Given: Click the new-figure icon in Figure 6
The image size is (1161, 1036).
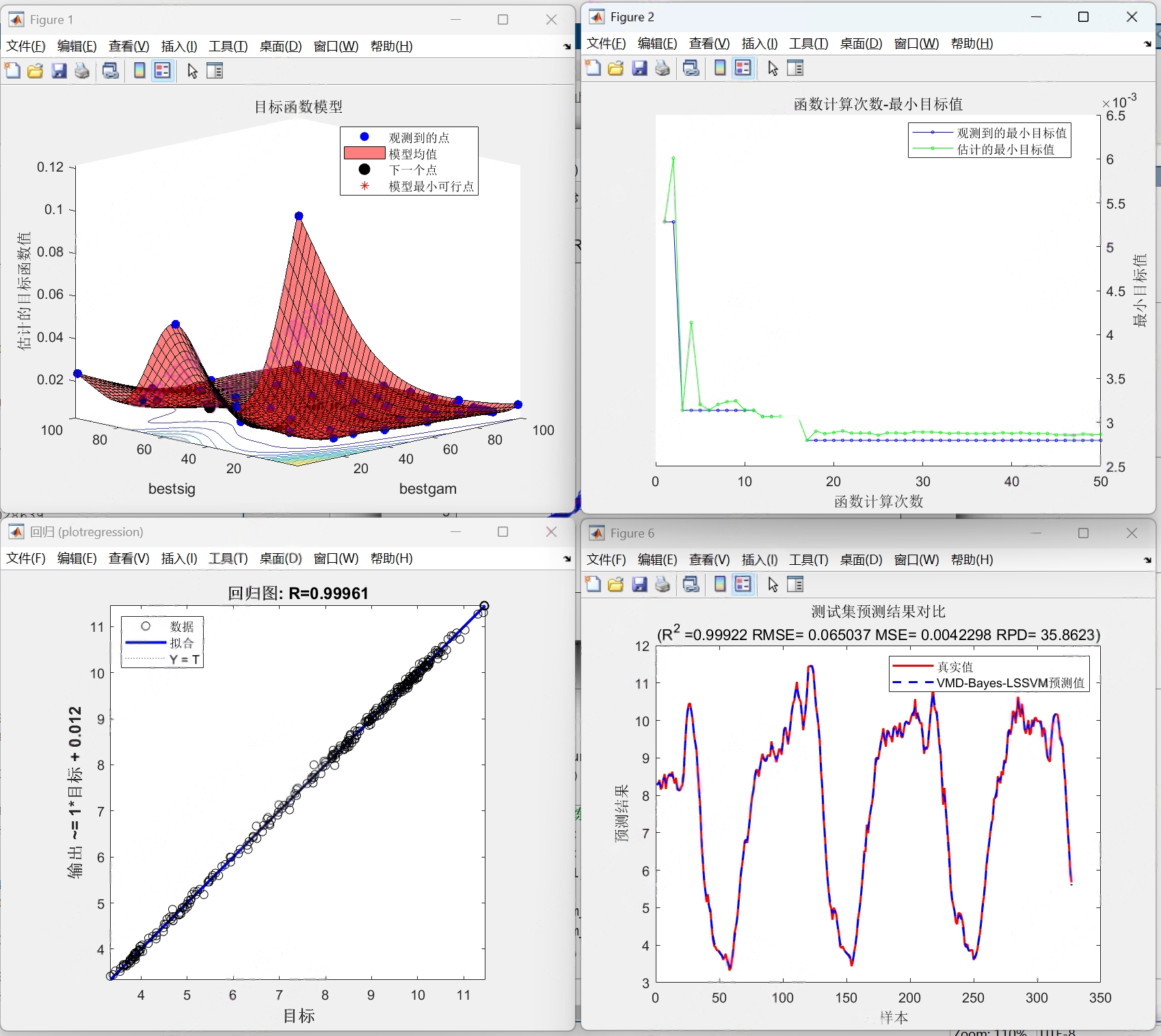Looking at the screenshot, I should point(592,585).
